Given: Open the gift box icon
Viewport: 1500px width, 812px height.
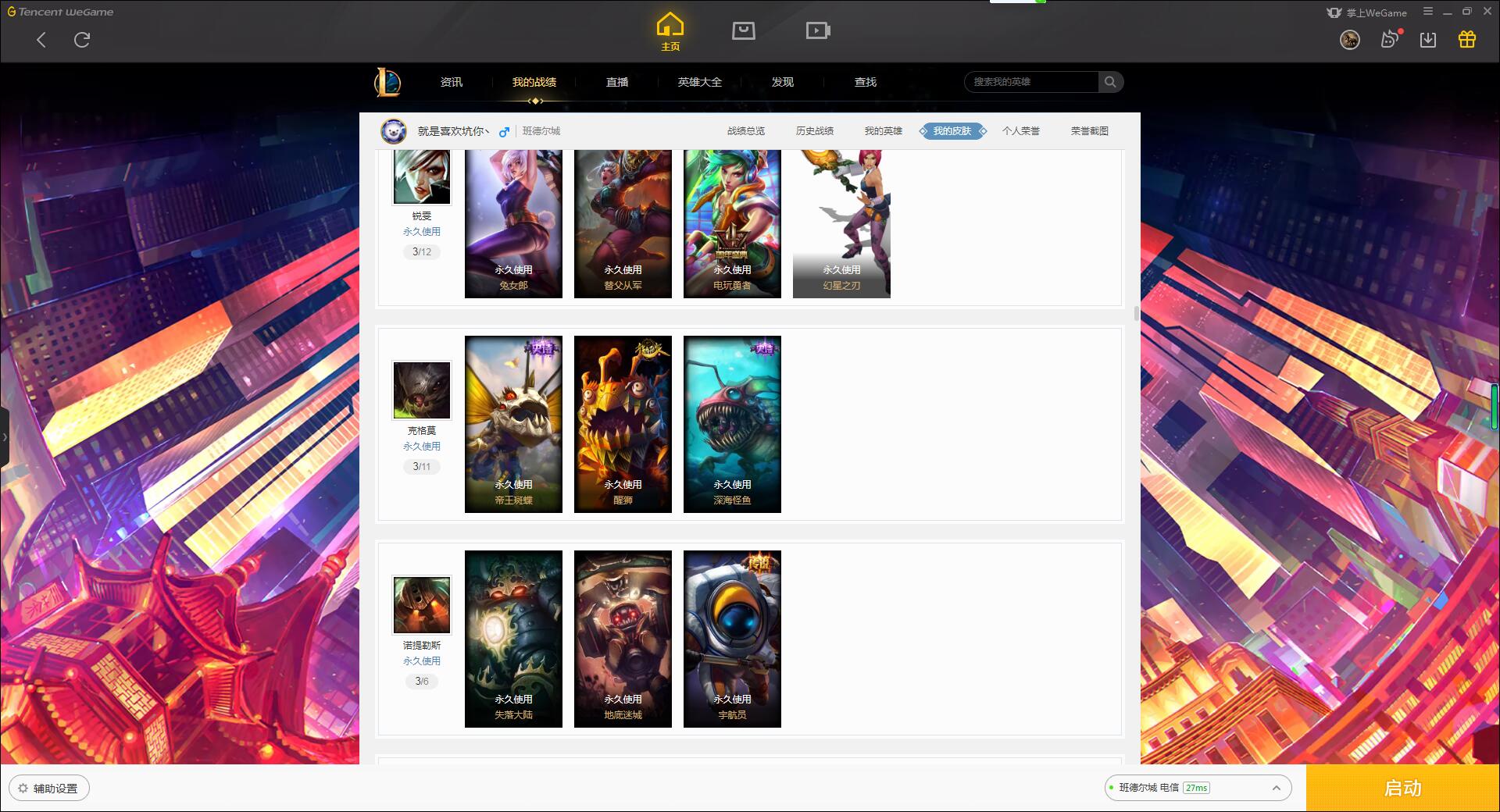Looking at the screenshot, I should point(1467,39).
